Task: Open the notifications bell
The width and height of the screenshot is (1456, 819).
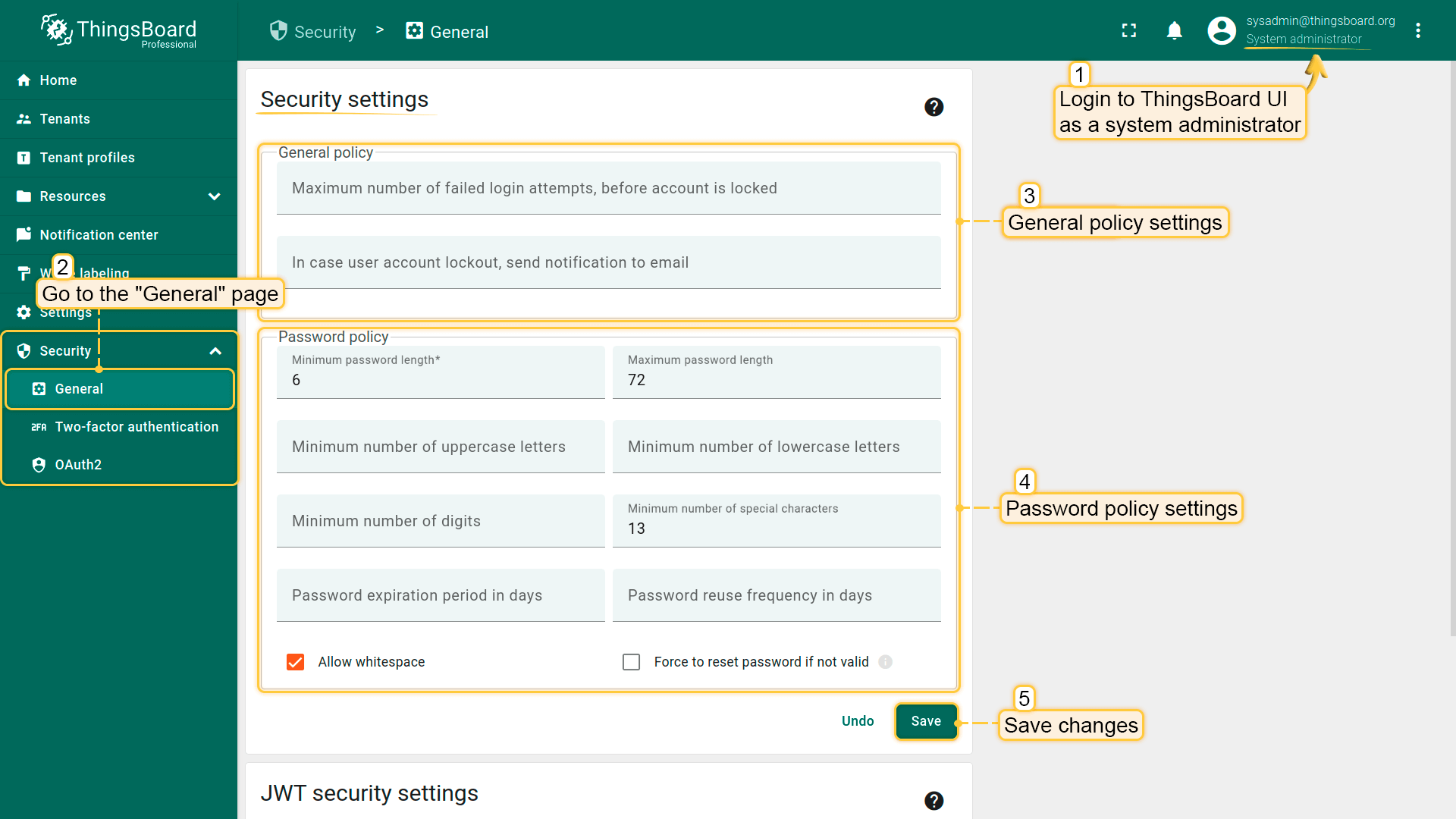Action: tap(1174, 30)
